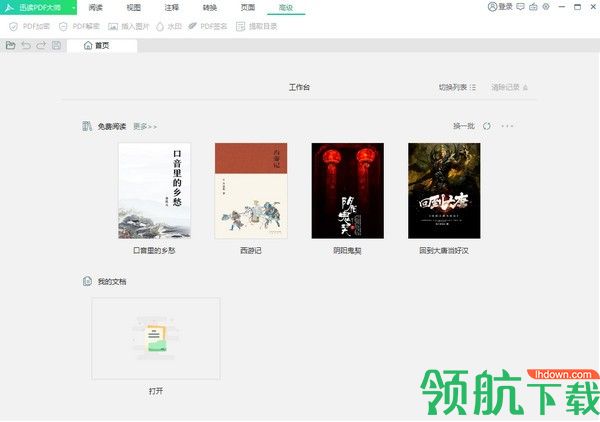
Task: Select the 页面 menu tab
Action: (x=248, y=7)
